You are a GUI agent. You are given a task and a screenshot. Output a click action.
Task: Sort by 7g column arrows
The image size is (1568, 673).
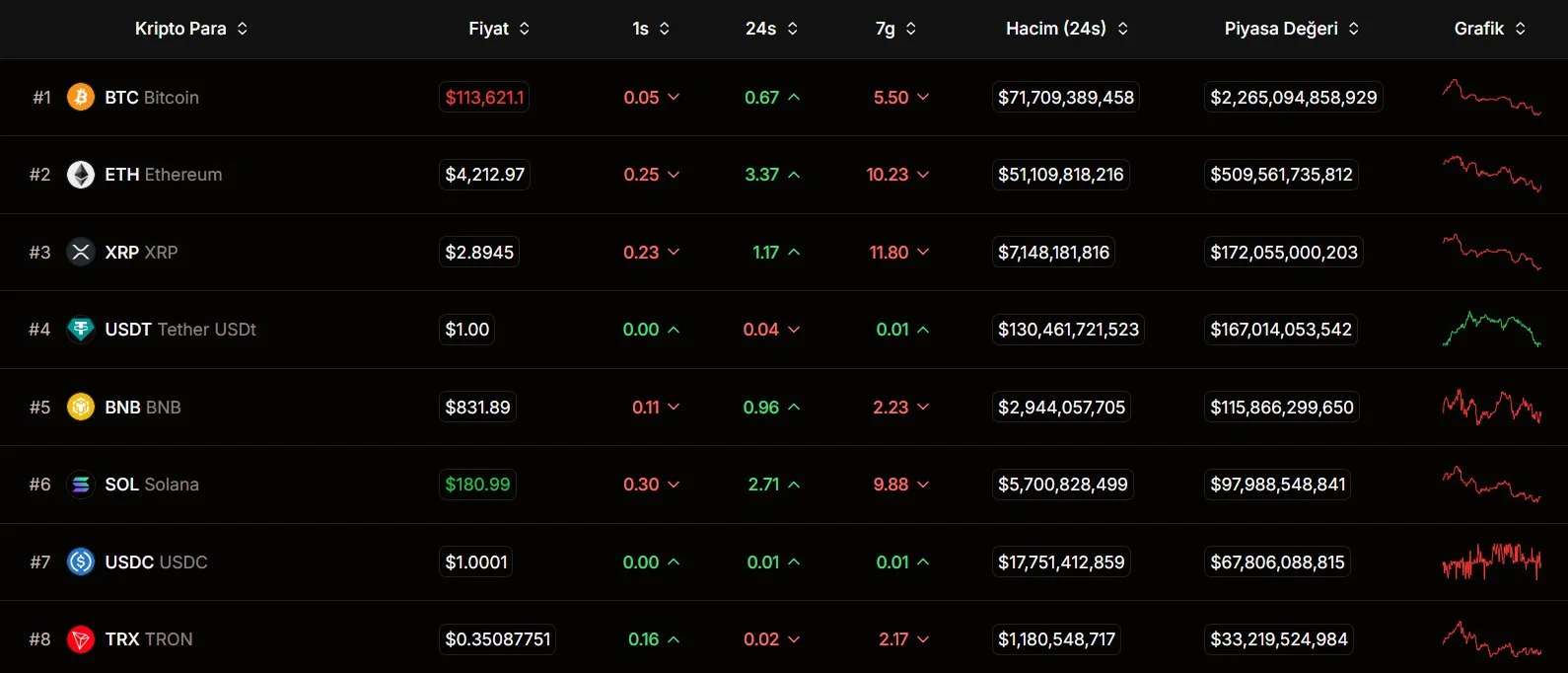[911, 29]
